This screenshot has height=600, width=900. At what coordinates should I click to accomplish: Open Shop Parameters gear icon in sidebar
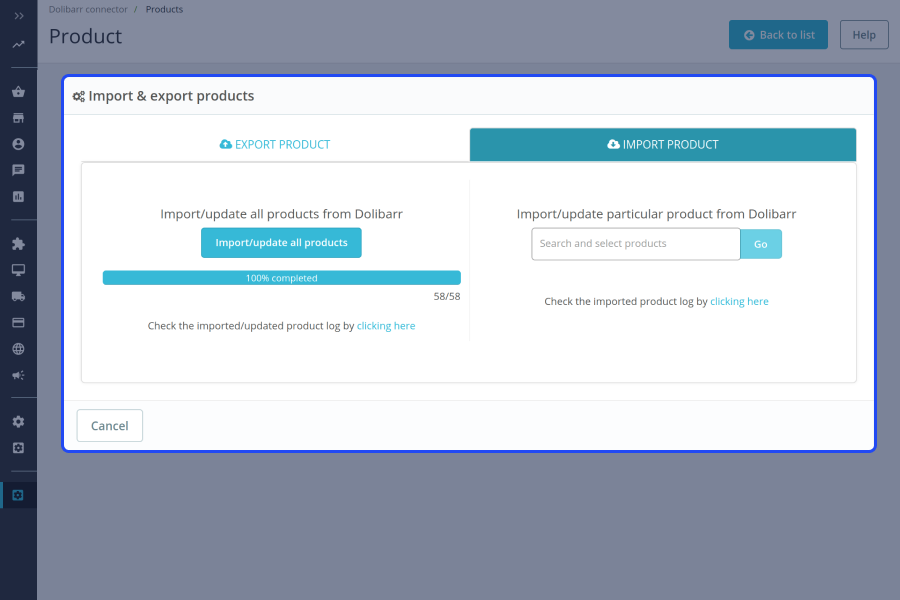(x=18, y=421)
